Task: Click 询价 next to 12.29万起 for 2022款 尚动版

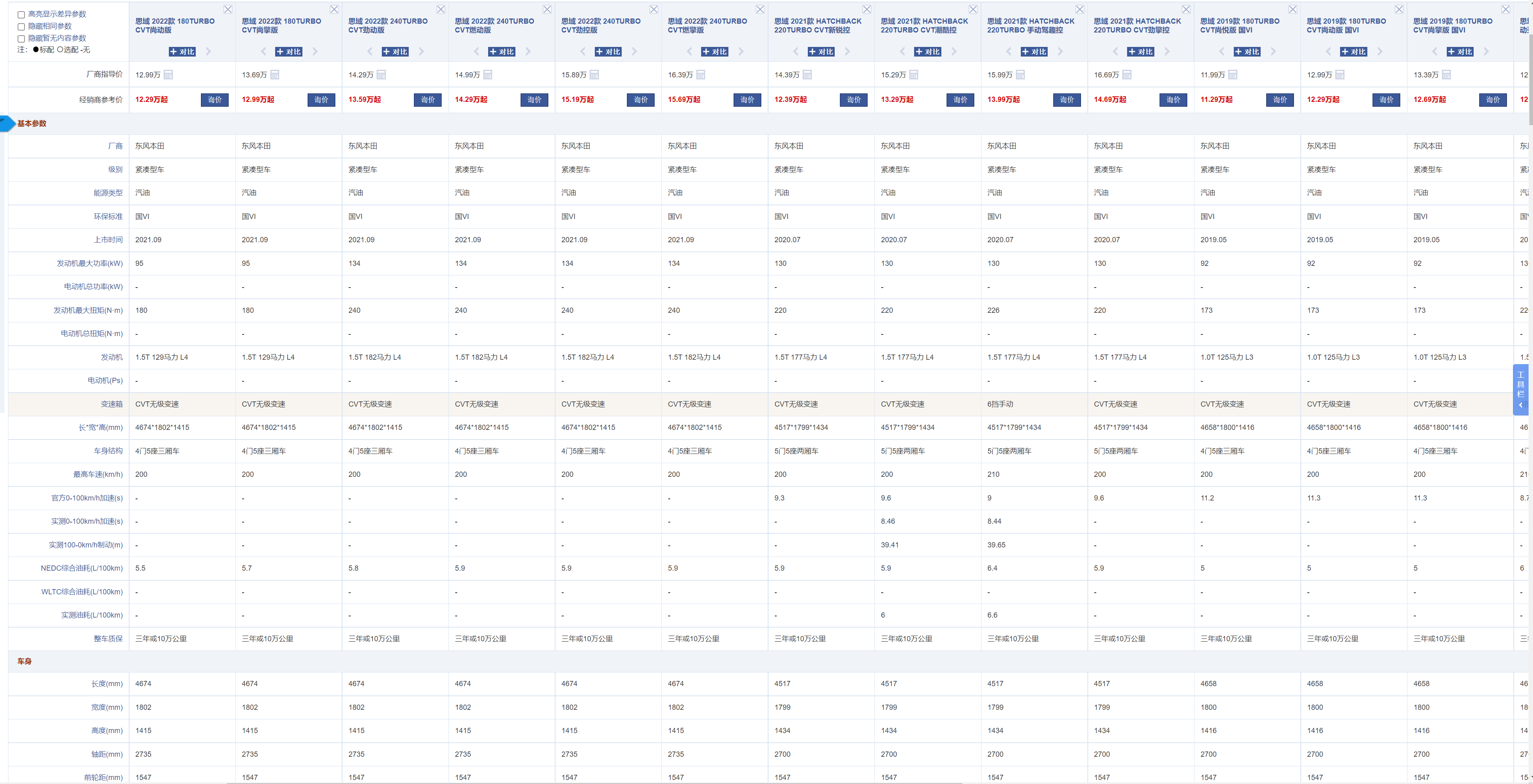Action: coord(215,100)
